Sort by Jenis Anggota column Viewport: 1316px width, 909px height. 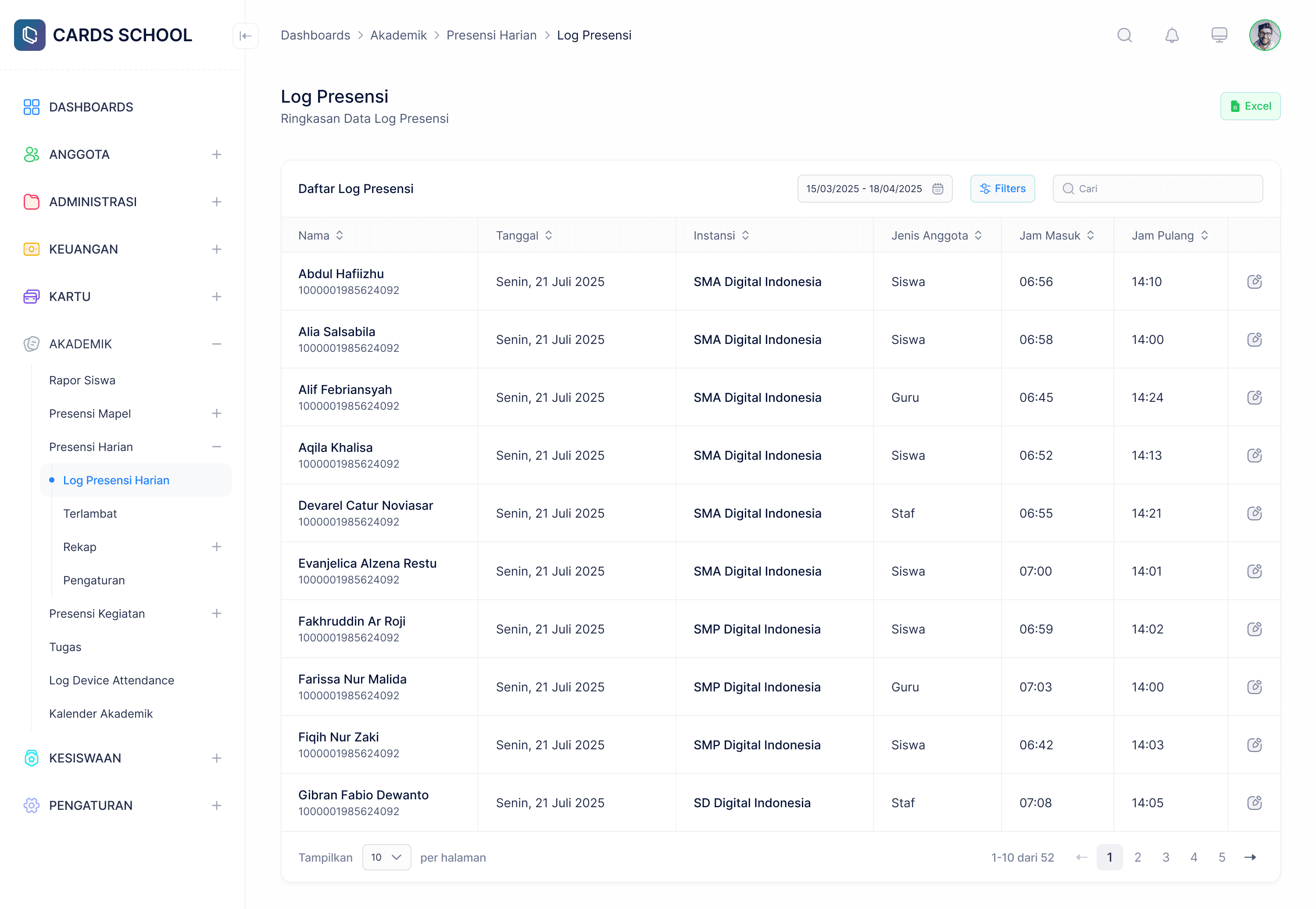[978, 235]
